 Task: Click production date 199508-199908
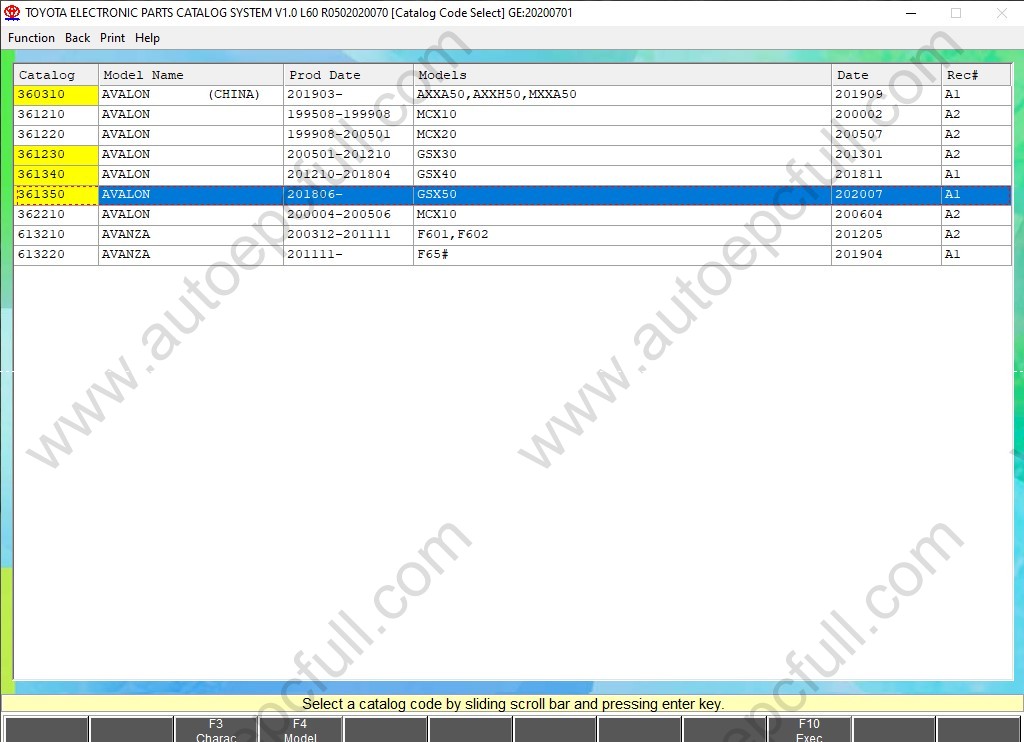pyautogui.click(x=349, y=115)
